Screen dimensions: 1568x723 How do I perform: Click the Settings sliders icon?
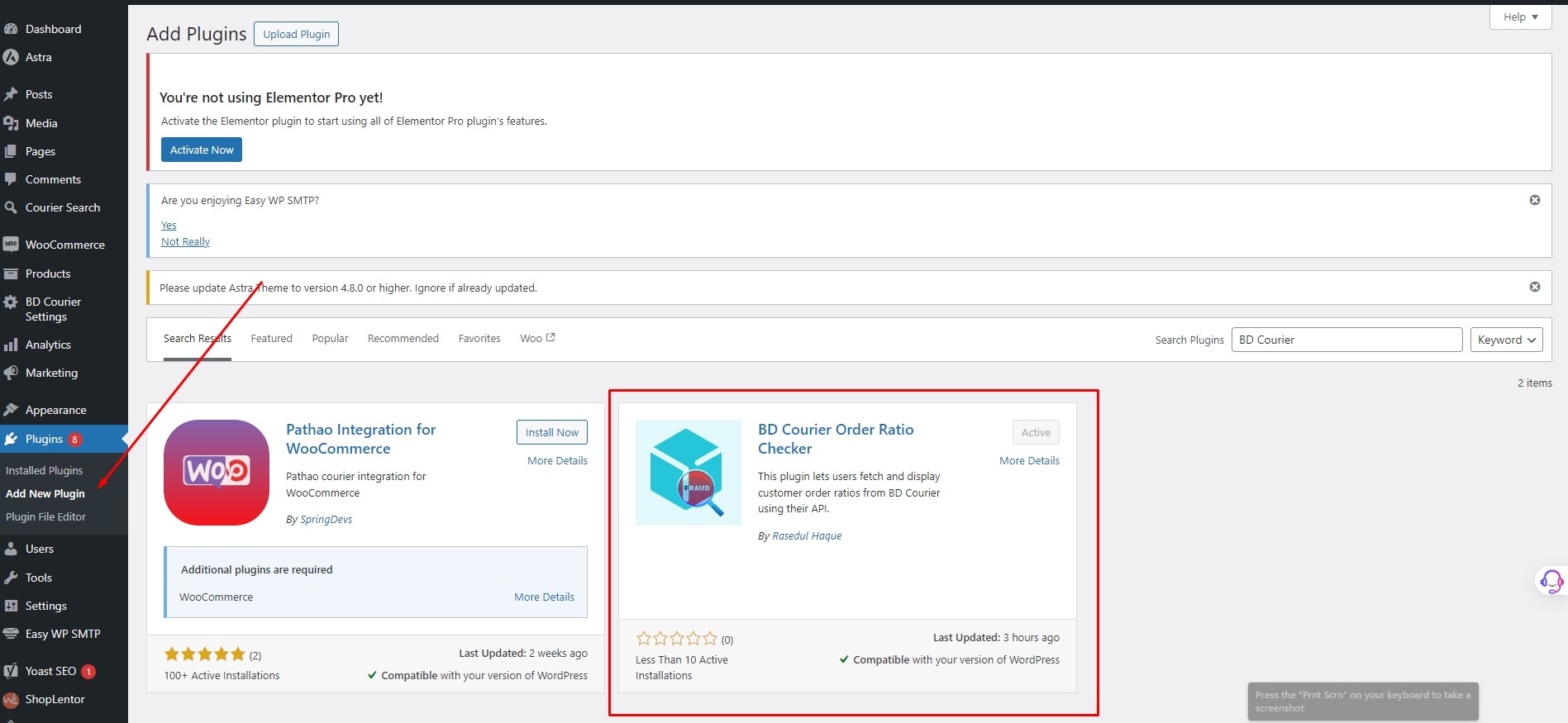(x=11, y=606)
